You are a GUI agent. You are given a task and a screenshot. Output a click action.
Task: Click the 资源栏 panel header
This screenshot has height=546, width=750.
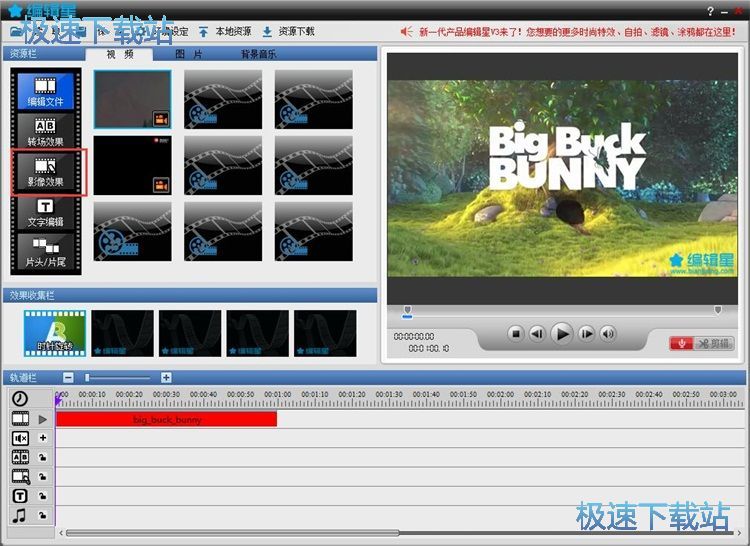tap(23, 54)
